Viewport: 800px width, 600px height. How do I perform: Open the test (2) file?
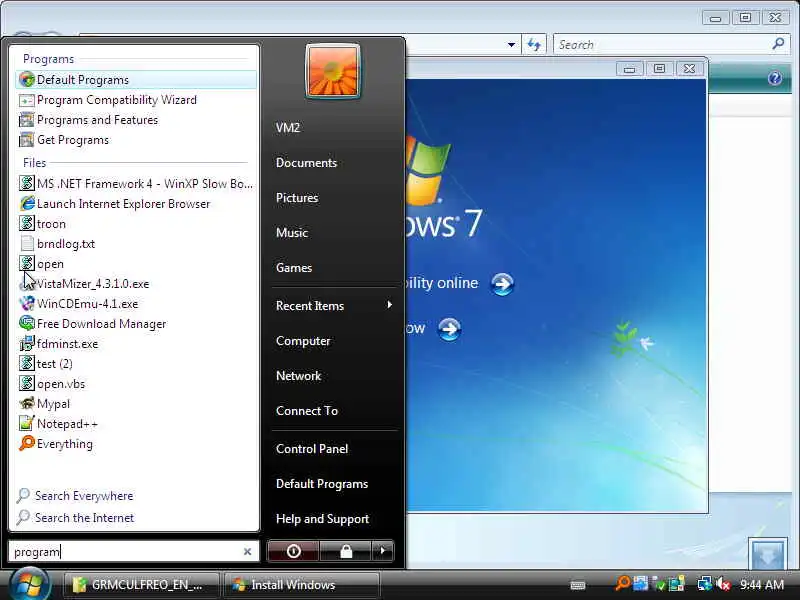136,364
